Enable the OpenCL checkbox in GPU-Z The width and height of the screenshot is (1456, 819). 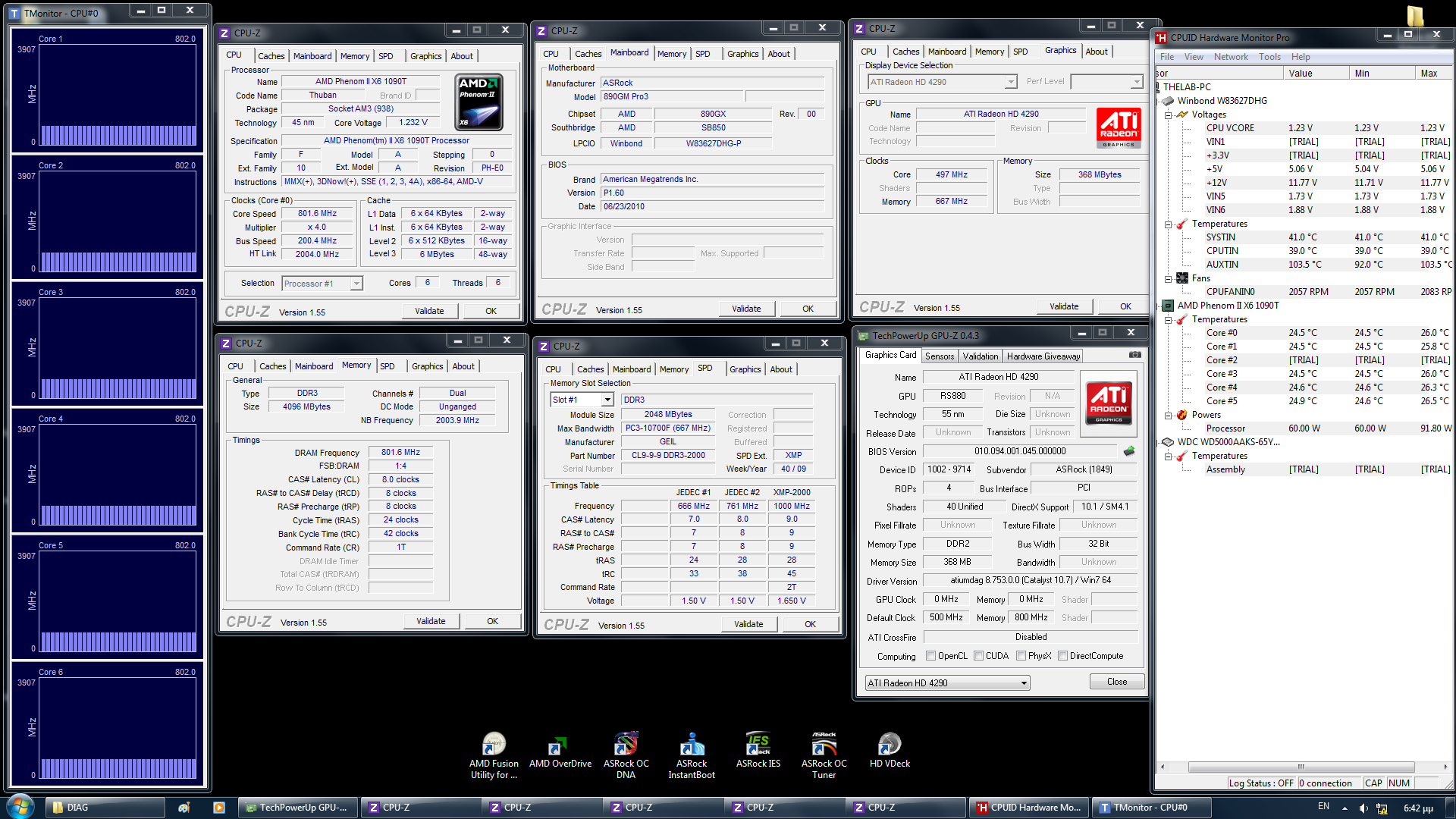coord(930,656)
